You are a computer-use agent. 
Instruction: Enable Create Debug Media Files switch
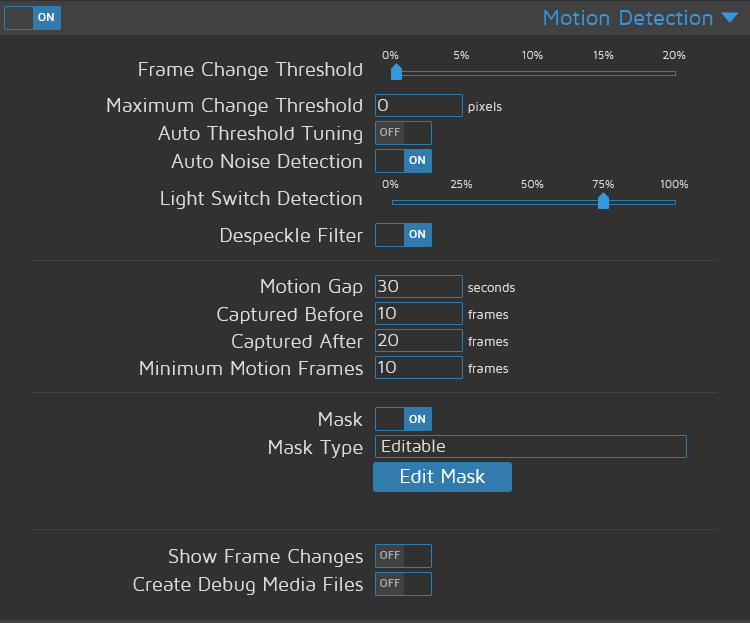point(403,584)
